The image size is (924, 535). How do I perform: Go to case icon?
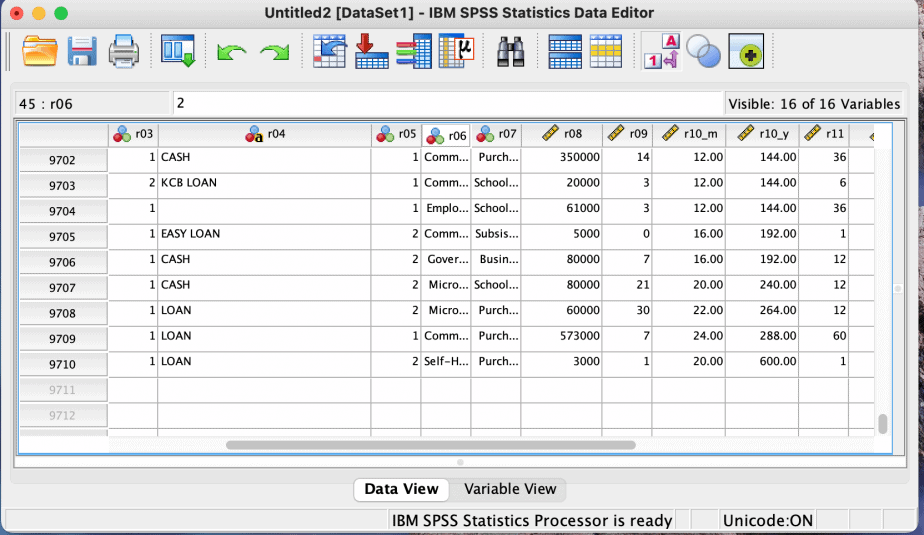tap(329, 51)
